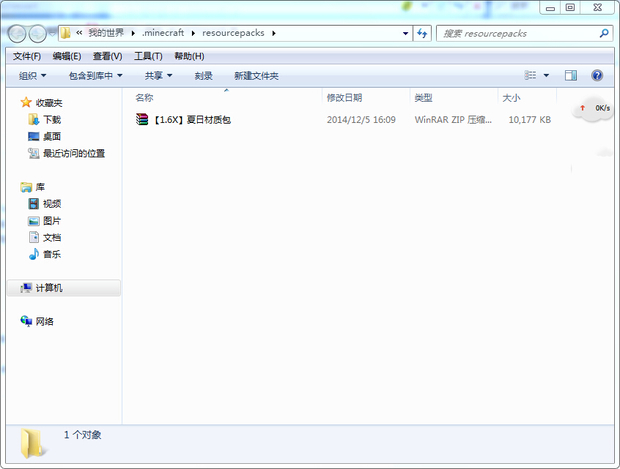620x469 pixels.
Task: Click the 网络 globe icon
Action: pyautogui.click(x=26, y=321)
